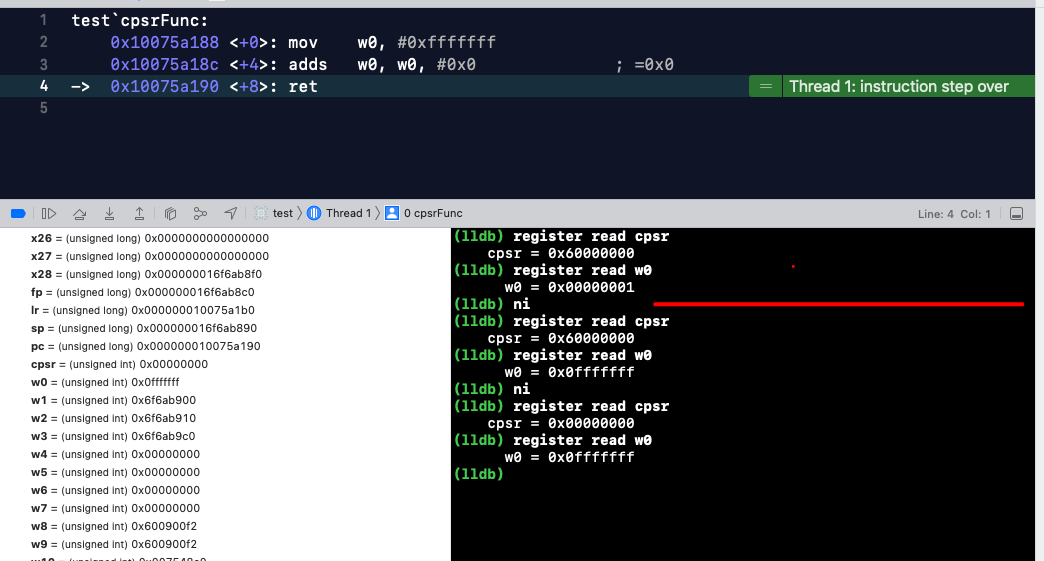Click the Thread 1 instruction step over annotation
This screenshot has height=561, width=1044.
(x=898, y=87)
